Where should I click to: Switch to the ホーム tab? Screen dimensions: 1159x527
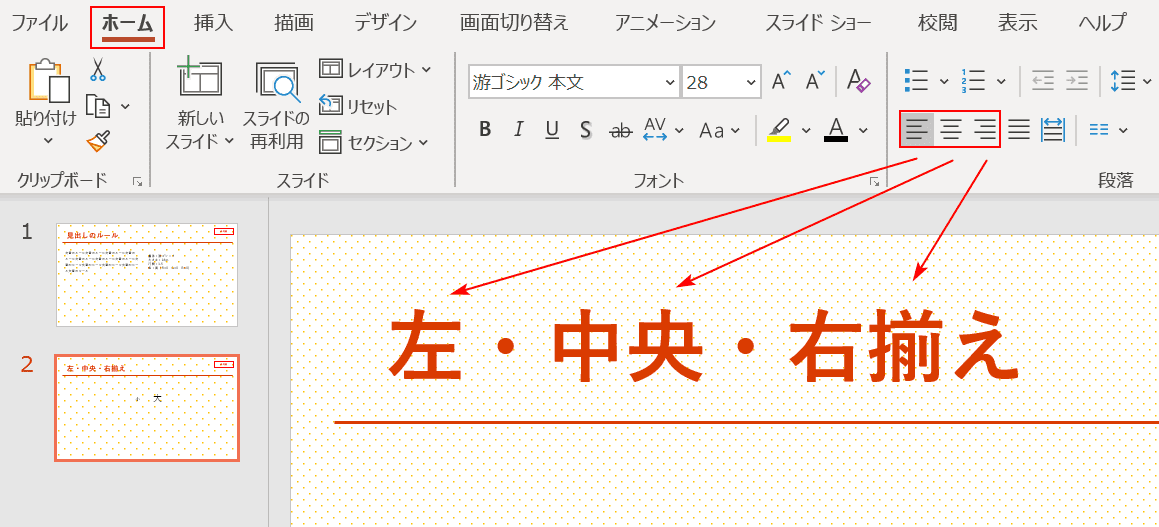pos(128,24)
